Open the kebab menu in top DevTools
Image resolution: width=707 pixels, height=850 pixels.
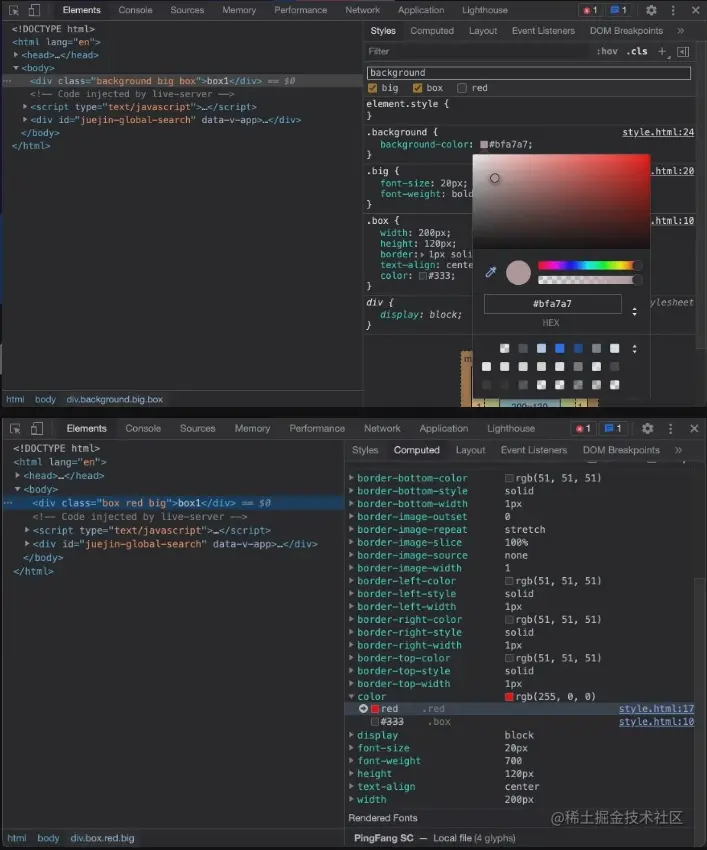(673, 10)
